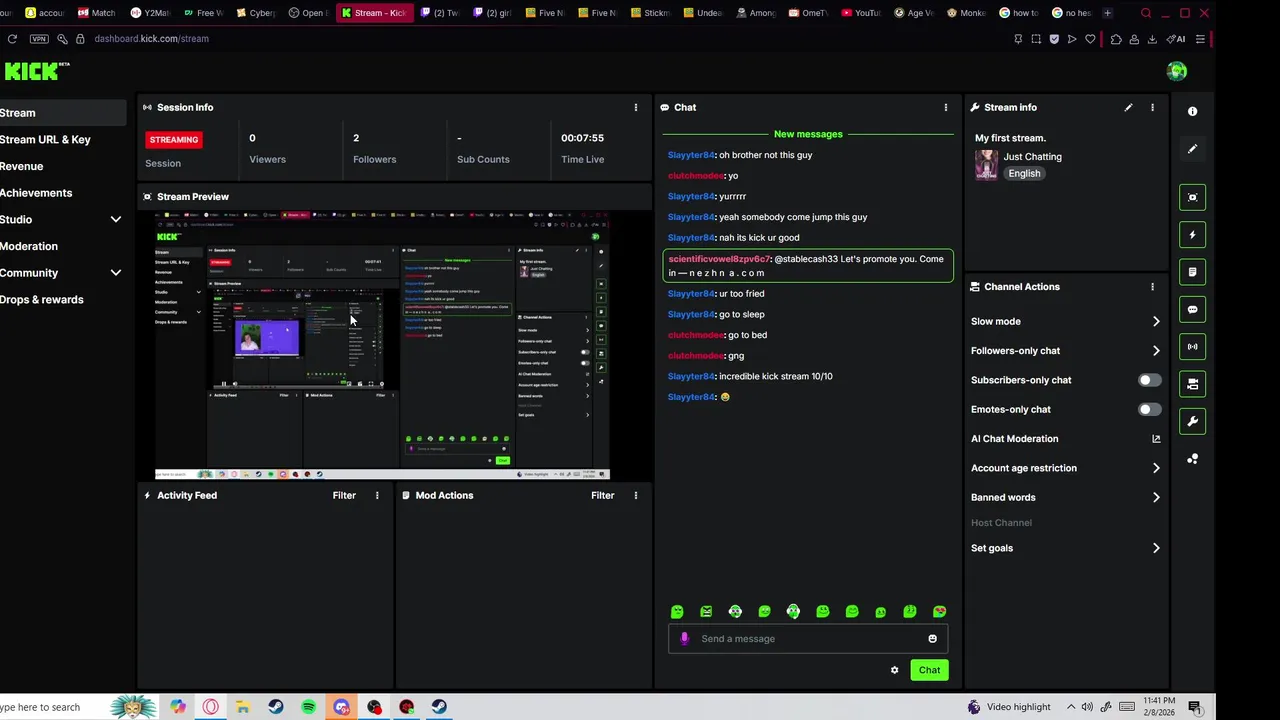Open the Channel Actions three-dot menu
The height and width of the screenshot is (720, 1280).
click(1152, 287)
